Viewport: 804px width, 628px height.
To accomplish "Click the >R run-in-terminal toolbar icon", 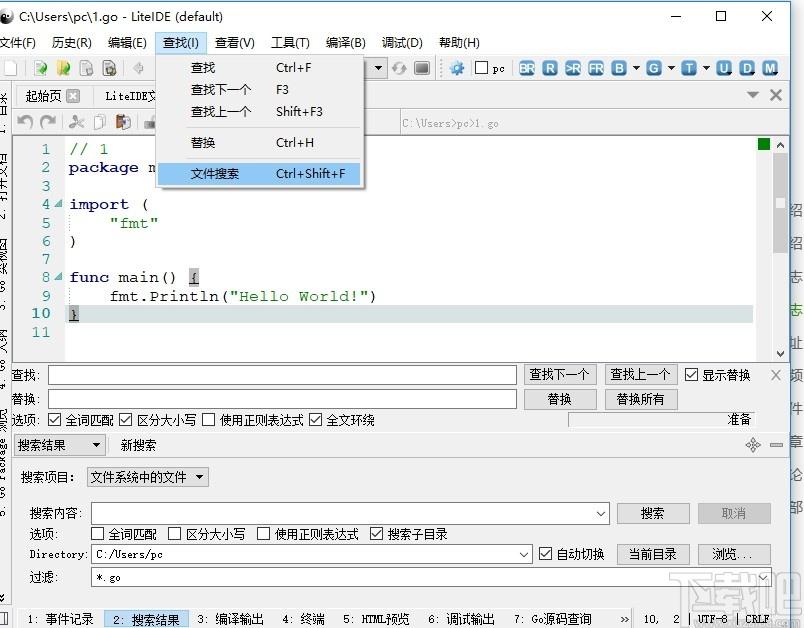I will point(573,68).
